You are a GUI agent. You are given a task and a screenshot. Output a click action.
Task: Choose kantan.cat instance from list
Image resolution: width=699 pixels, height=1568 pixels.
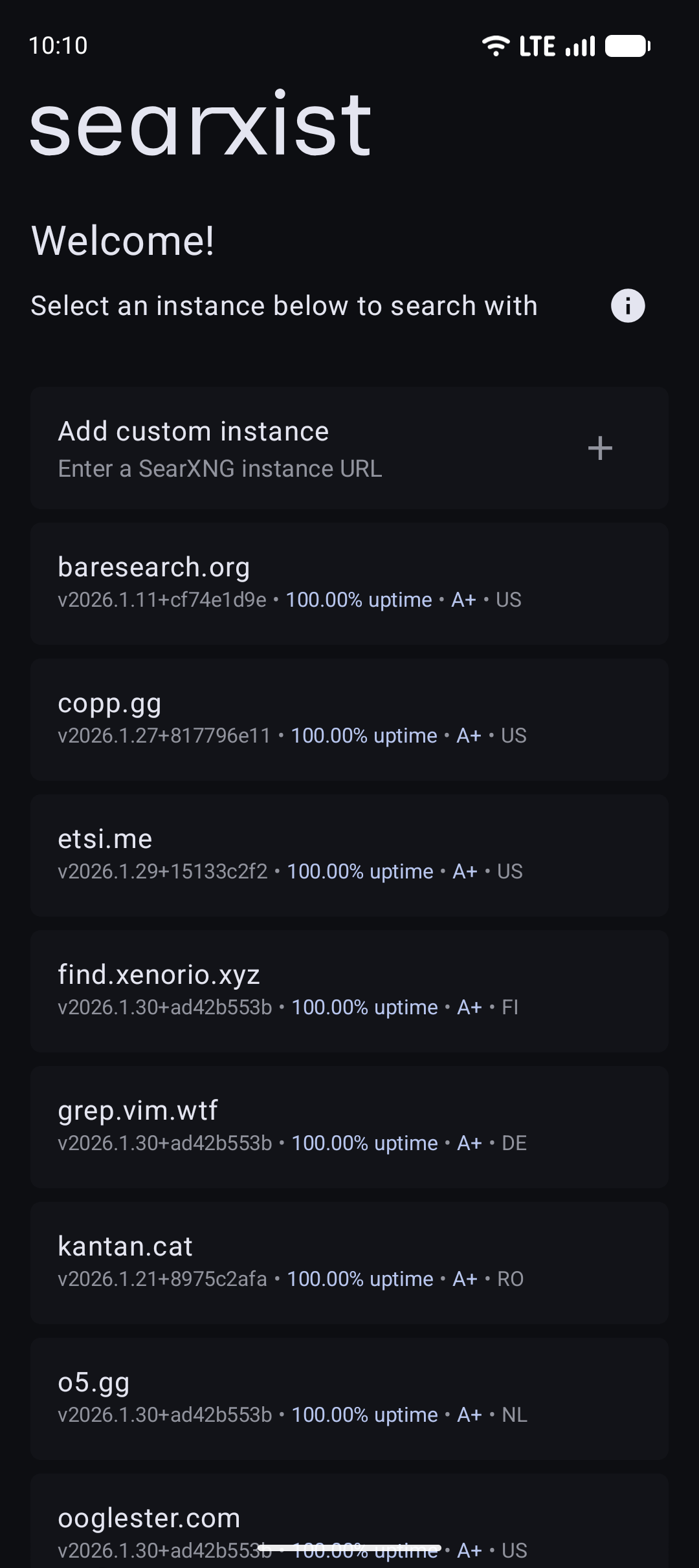pyautogui.click(x=349, y=1262)
